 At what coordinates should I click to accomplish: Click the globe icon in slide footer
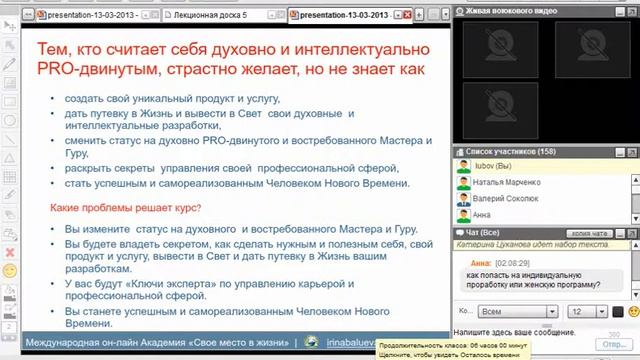311,342
